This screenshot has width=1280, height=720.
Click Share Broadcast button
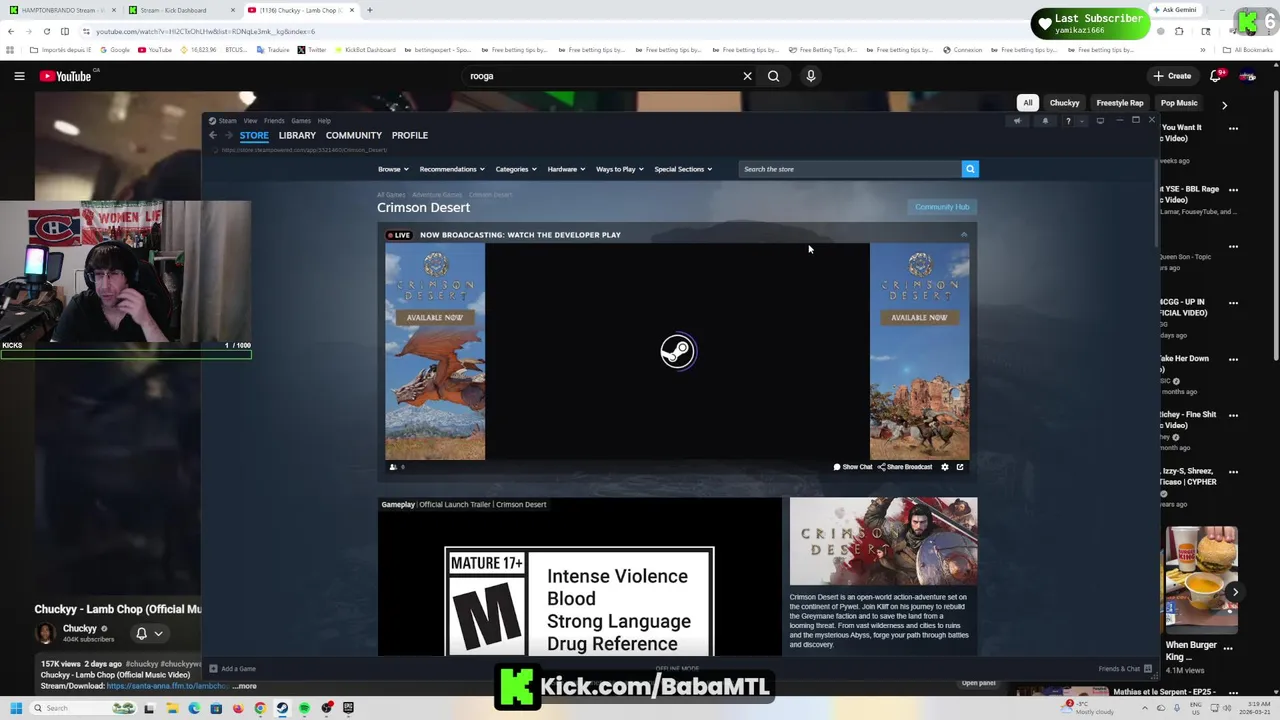click(905, 467)
